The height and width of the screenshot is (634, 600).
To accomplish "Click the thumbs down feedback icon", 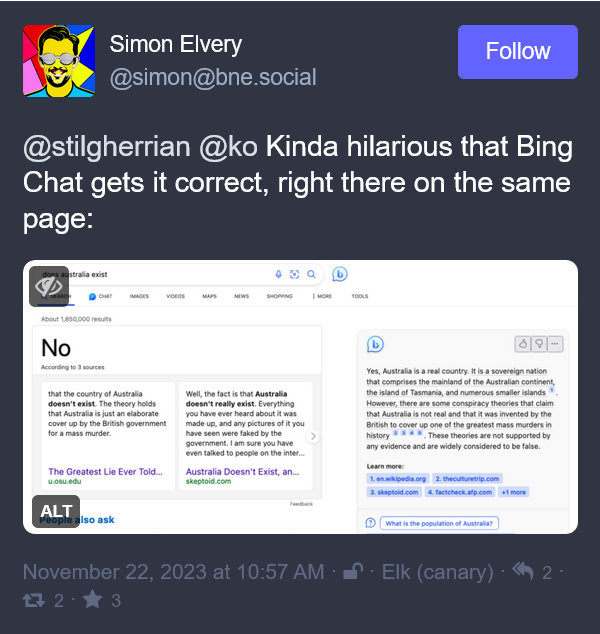I will click(x=539, y=344).
